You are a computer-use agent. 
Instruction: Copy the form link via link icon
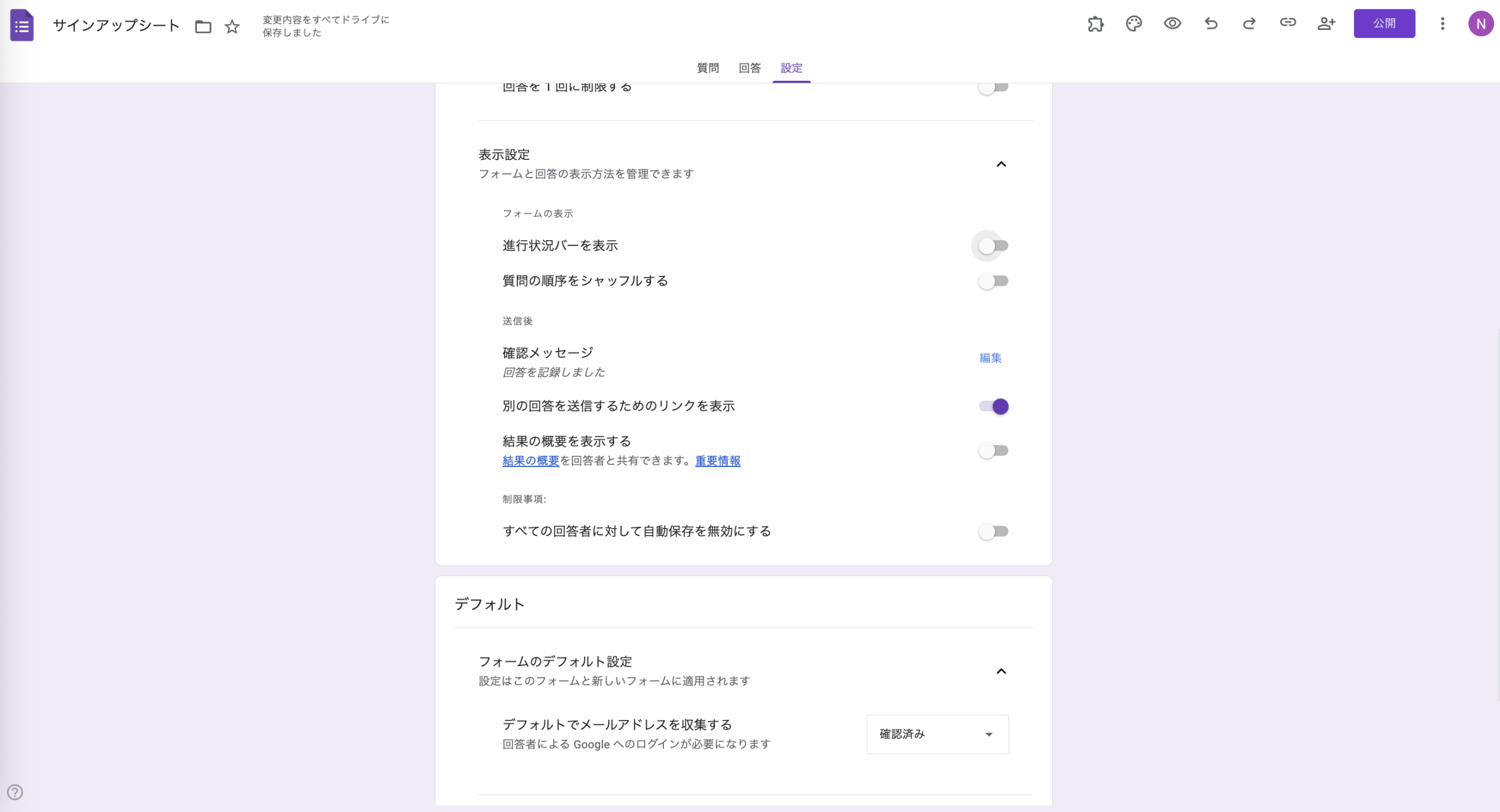(1288, 23)
